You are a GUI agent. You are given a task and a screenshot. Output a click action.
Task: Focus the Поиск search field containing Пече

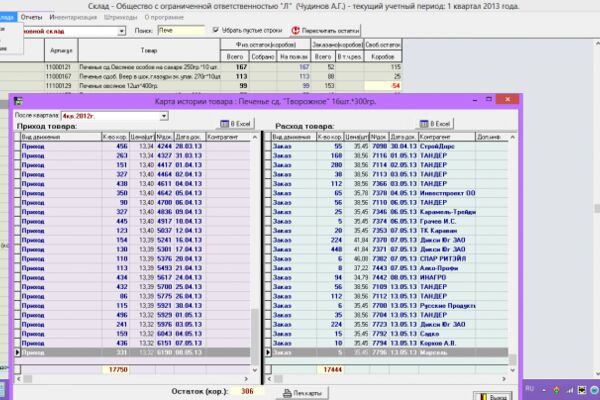point(181,30)
